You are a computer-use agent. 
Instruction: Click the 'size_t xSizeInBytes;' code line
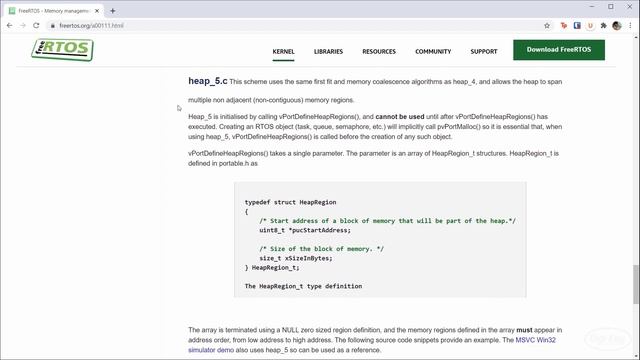(x=296, y=258)
